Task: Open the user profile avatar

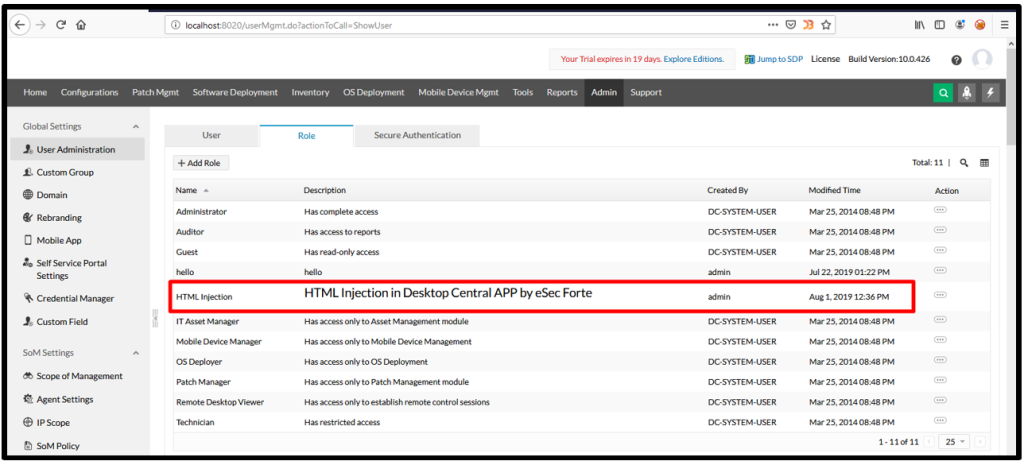Action: (982, 59)
